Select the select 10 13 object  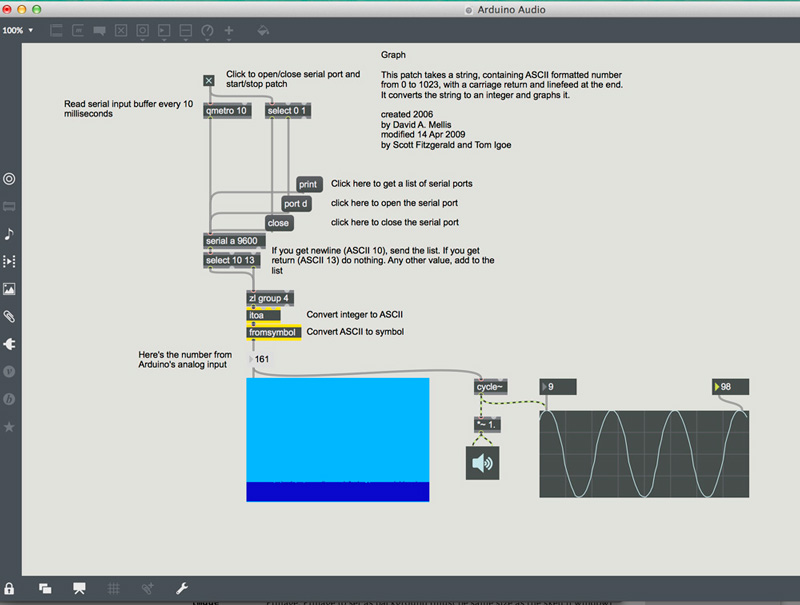click(232, 260)
